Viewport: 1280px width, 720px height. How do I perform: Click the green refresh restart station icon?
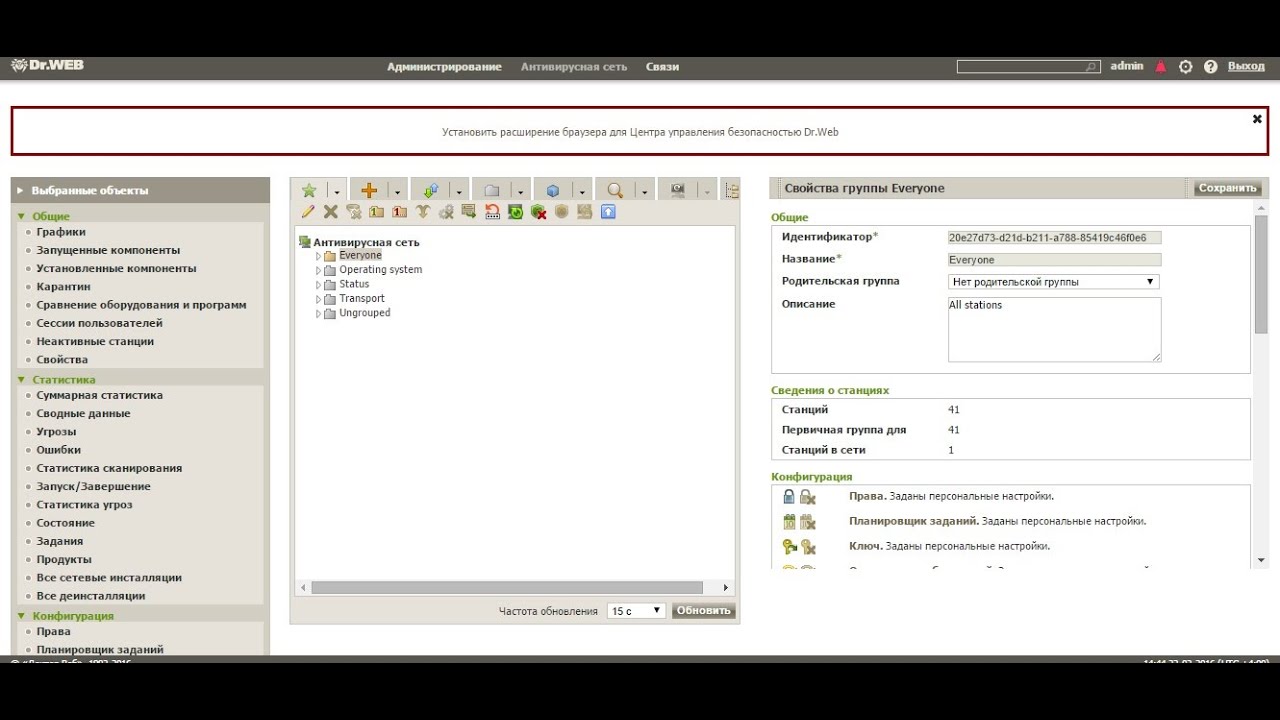(x=515, y=211)
